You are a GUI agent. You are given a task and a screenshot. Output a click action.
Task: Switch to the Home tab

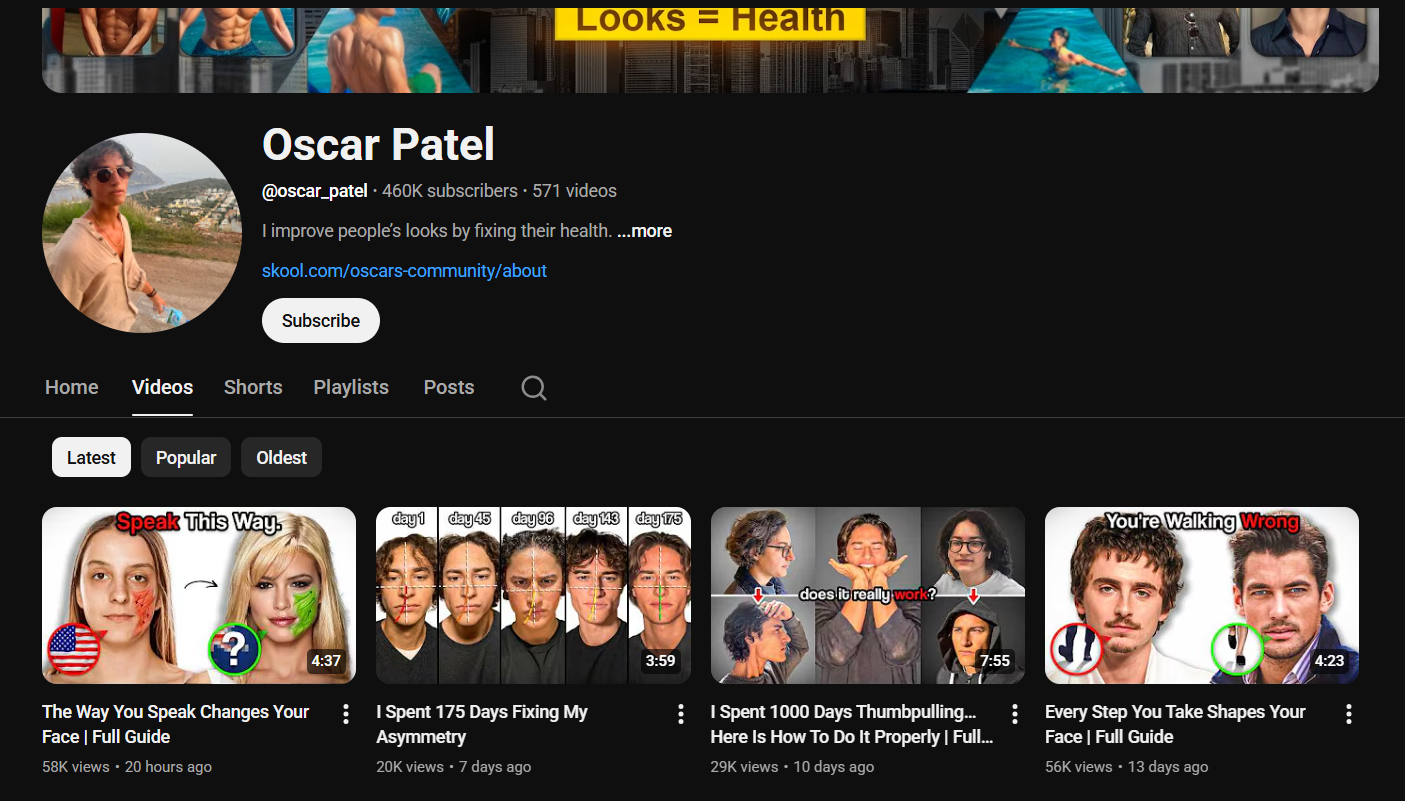coord(72,388)
